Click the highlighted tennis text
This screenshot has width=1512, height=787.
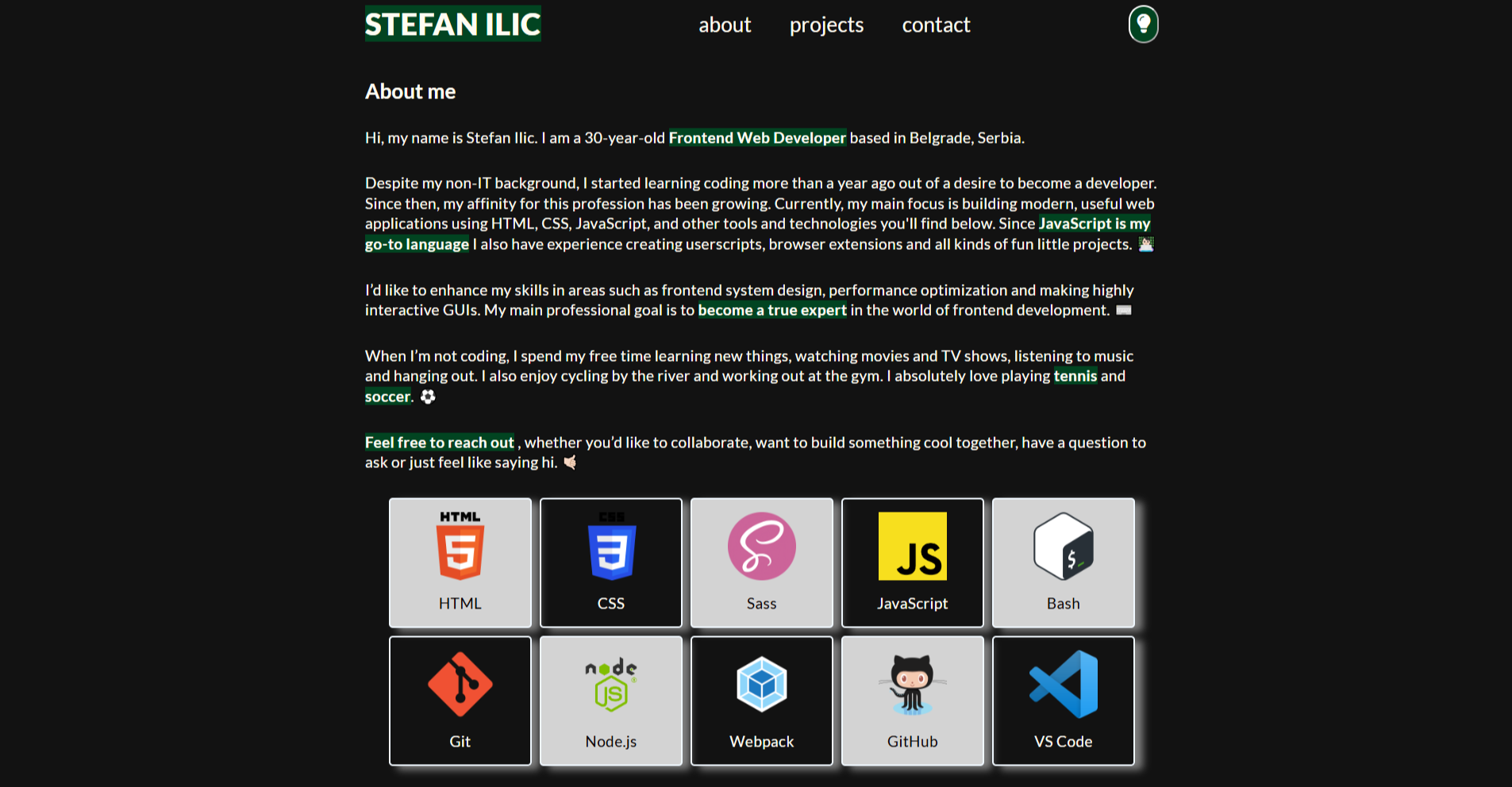[1076, 376]
